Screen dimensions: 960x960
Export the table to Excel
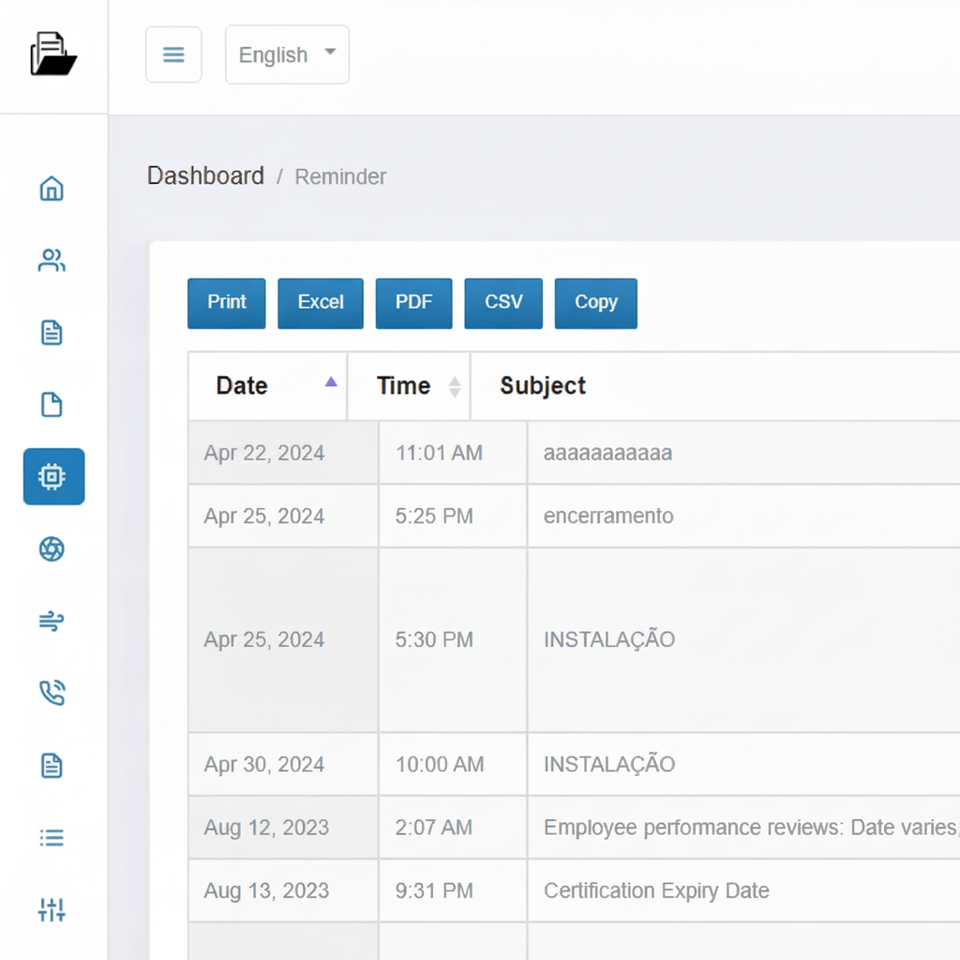coord(320,303)
